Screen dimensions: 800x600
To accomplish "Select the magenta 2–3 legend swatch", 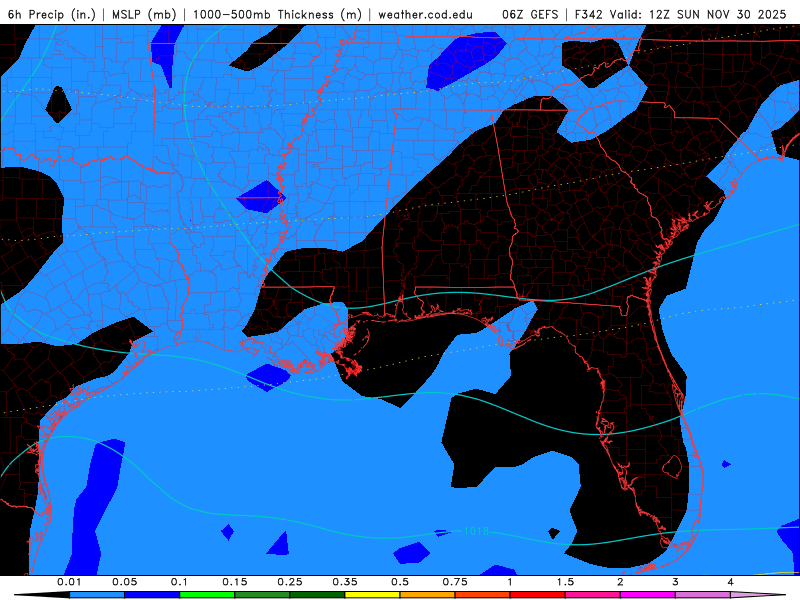I will pyautogui.click(x=648, y=595).
